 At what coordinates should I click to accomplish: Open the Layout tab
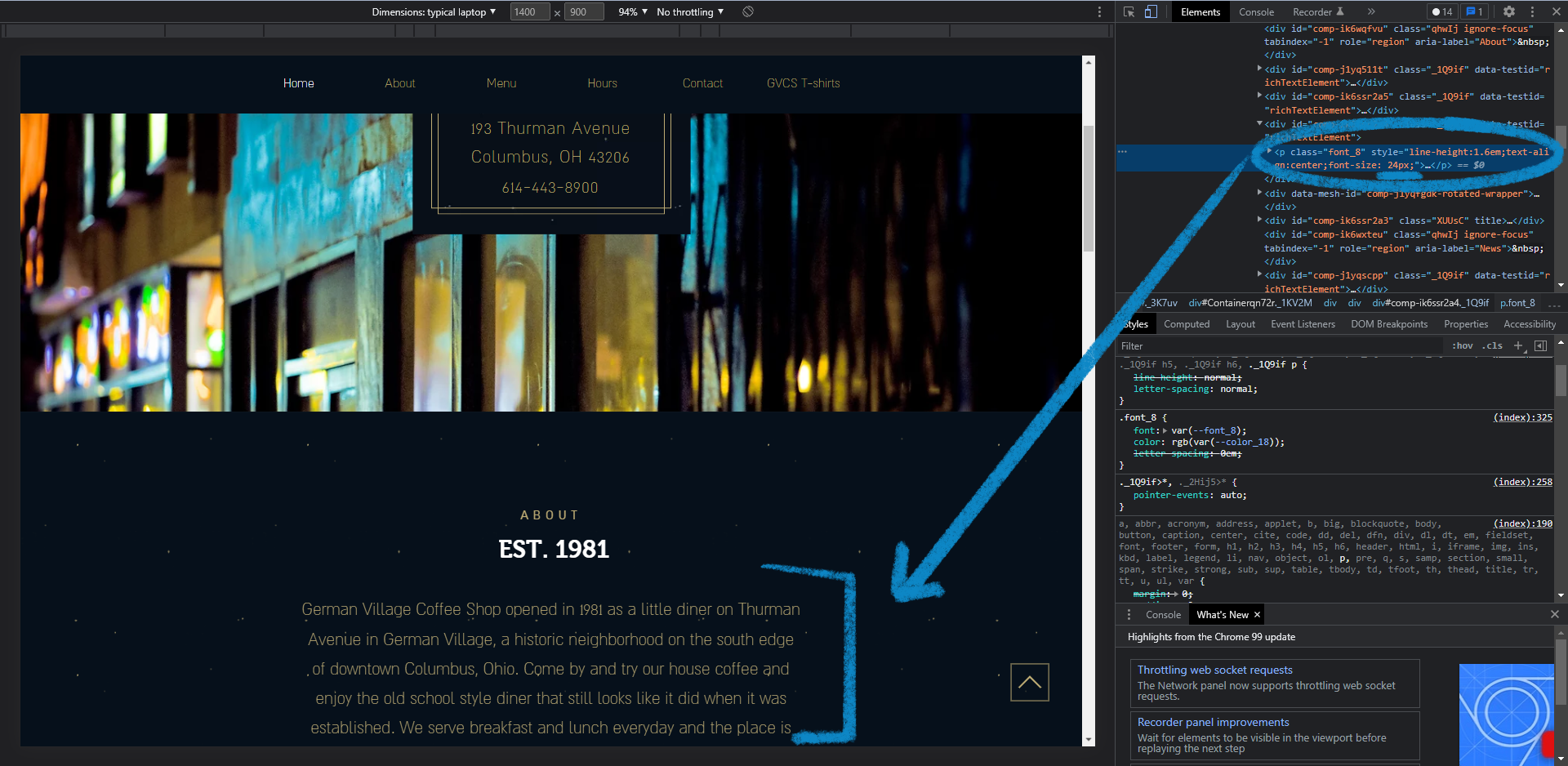click(1241, 324)
